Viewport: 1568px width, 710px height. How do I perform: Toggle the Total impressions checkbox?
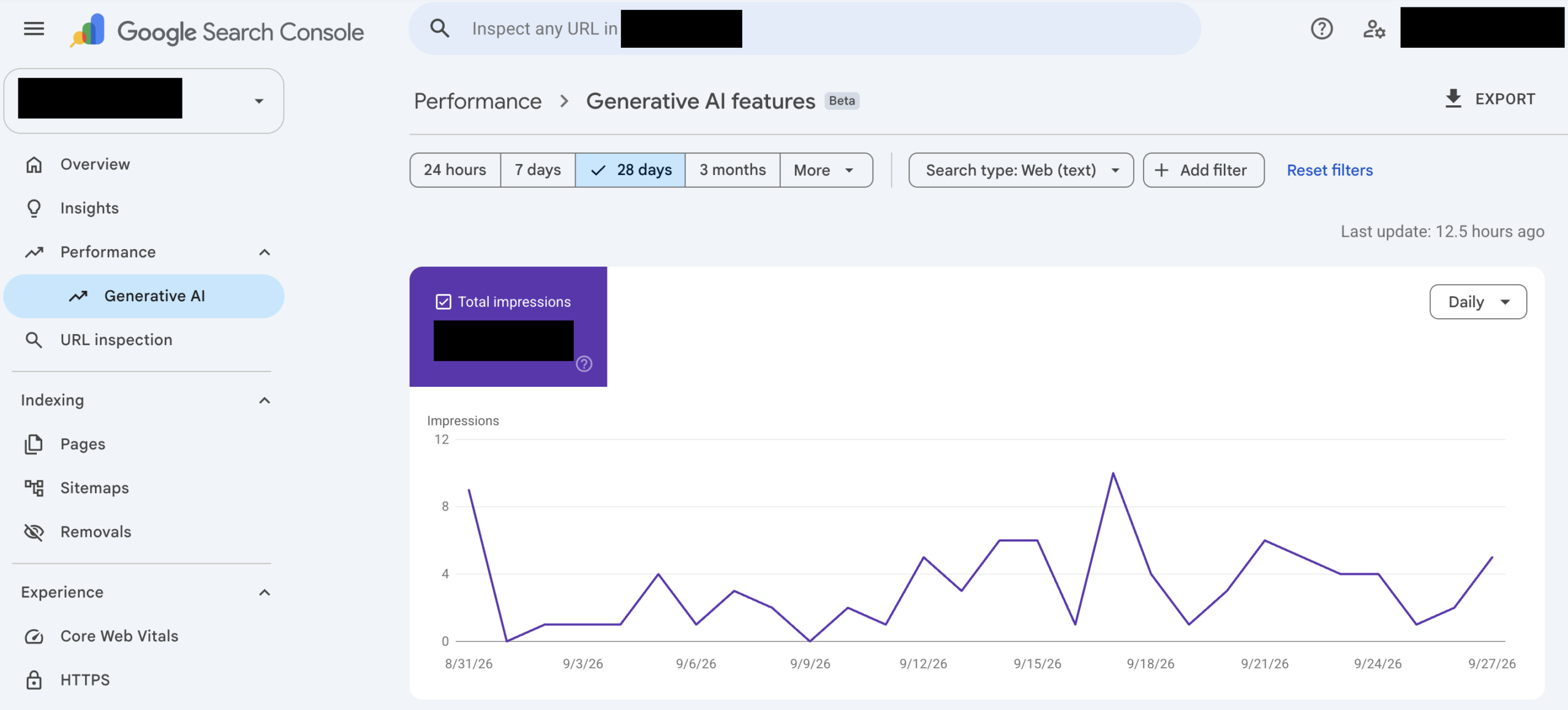point(443,302)
